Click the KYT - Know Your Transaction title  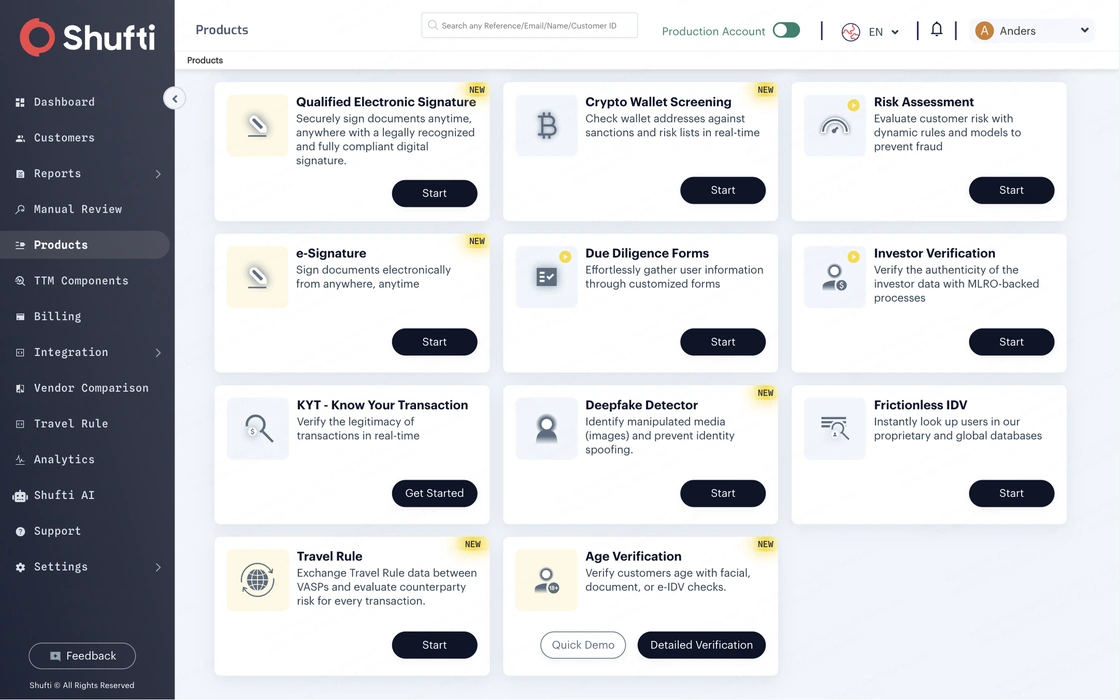(382, 405)
